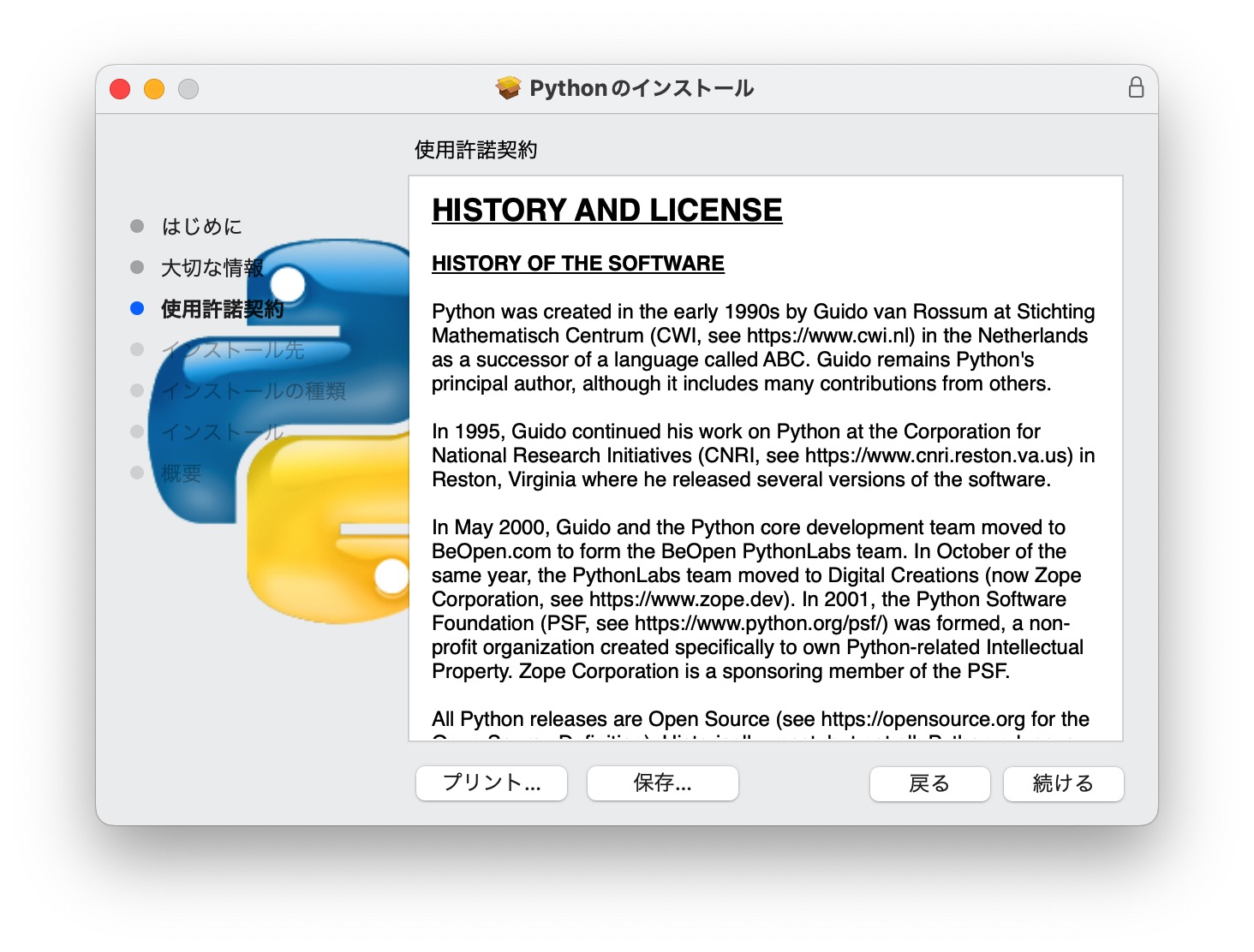Click the HISTORY AND LICENSE heading
Screen dimensions: 1254x952
pyautogui.click(x=606, y=211)
